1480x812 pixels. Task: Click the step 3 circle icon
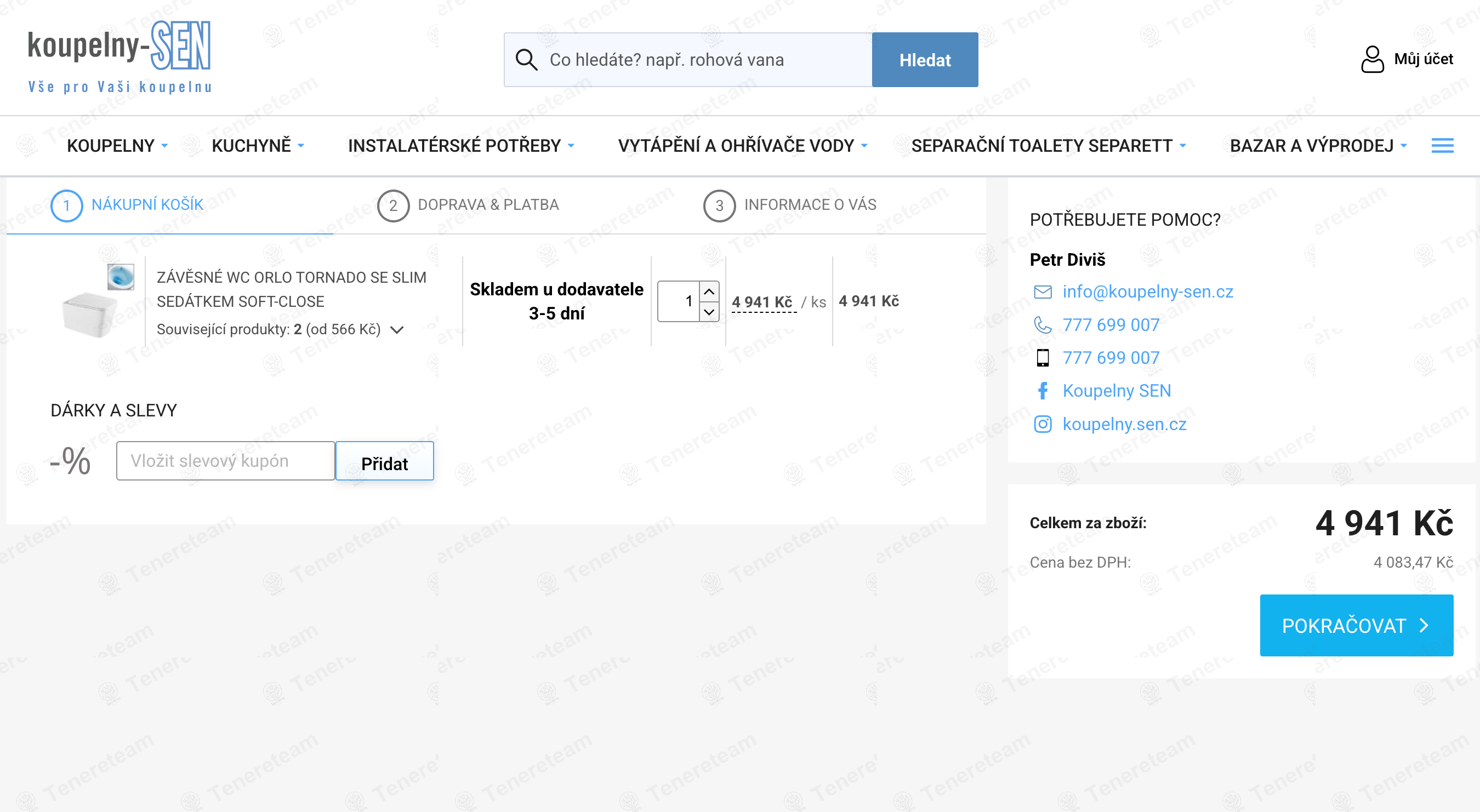click(719, 205)
